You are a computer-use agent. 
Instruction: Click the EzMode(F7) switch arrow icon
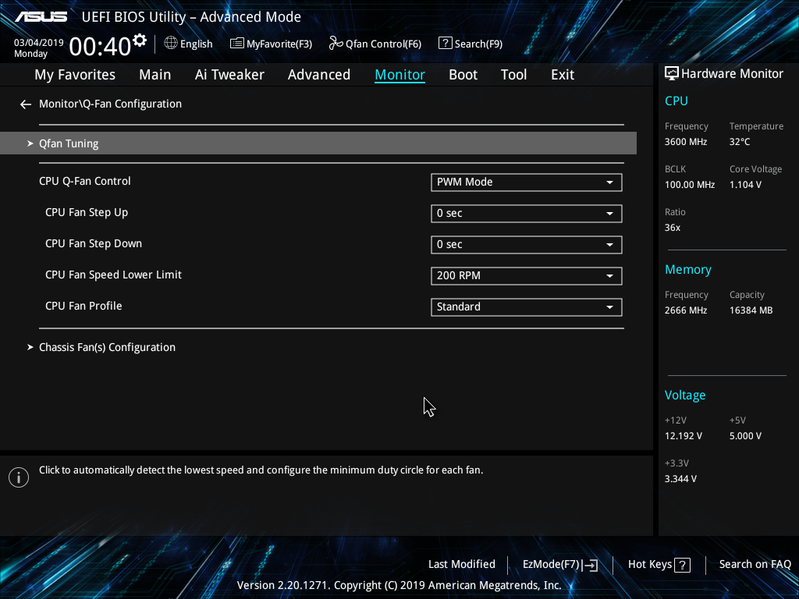(x=590, y=565)
